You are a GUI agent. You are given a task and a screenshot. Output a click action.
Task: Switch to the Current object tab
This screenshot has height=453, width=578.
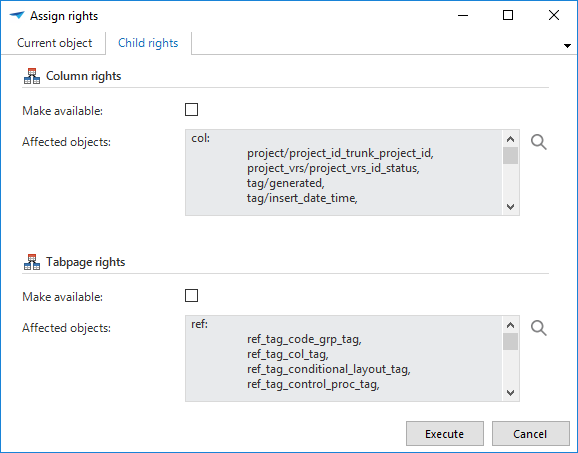tap(54, 43)
